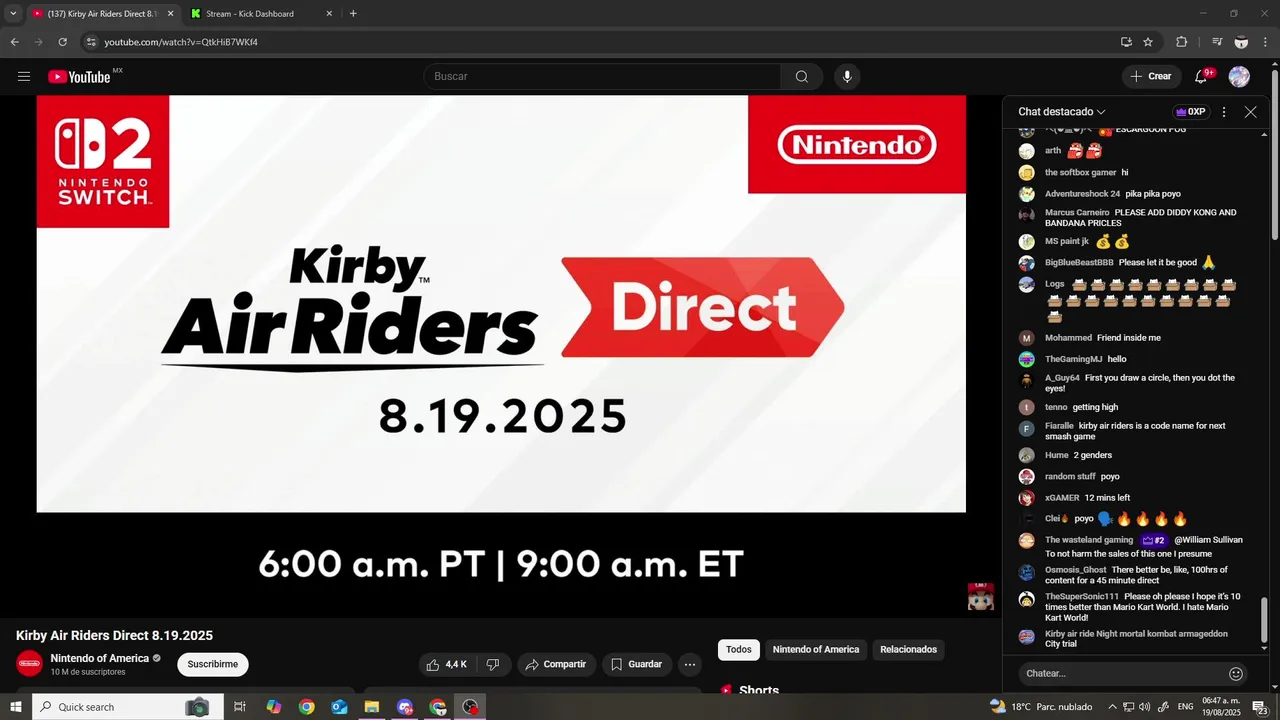The height and width of the screenshot is (720, 1280).
Task: Dislike the video with thumbs down
Action: 493,664
